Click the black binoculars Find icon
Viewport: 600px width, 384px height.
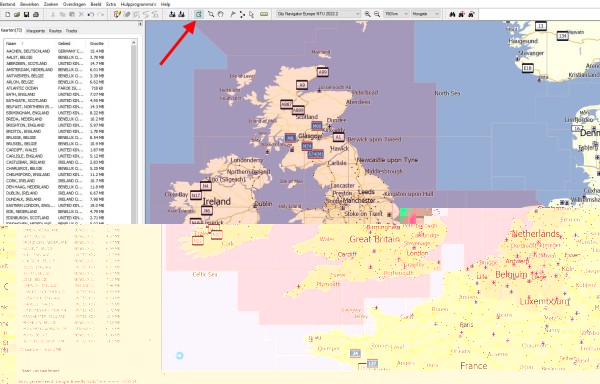pyautogui.click(x=452, y=14)
